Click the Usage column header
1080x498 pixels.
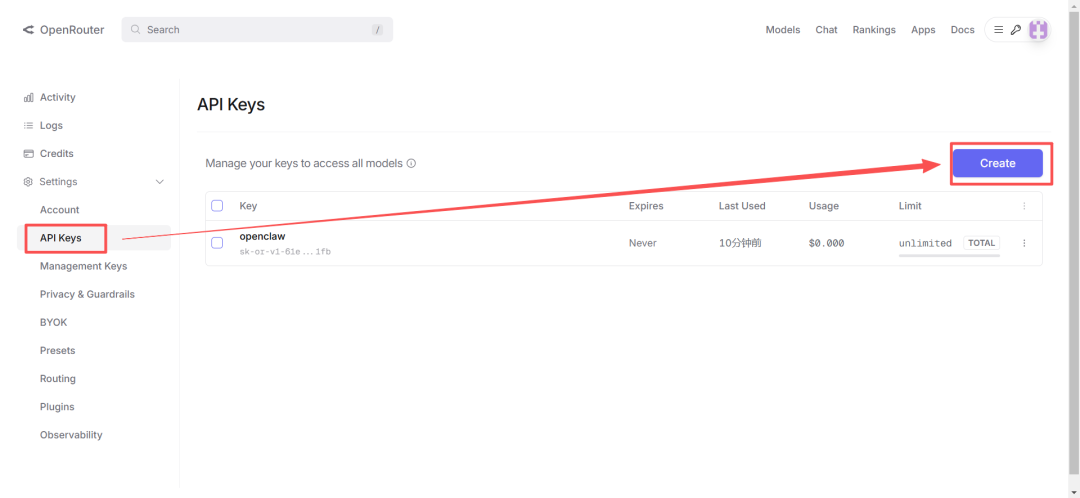[x=824, y=206]
